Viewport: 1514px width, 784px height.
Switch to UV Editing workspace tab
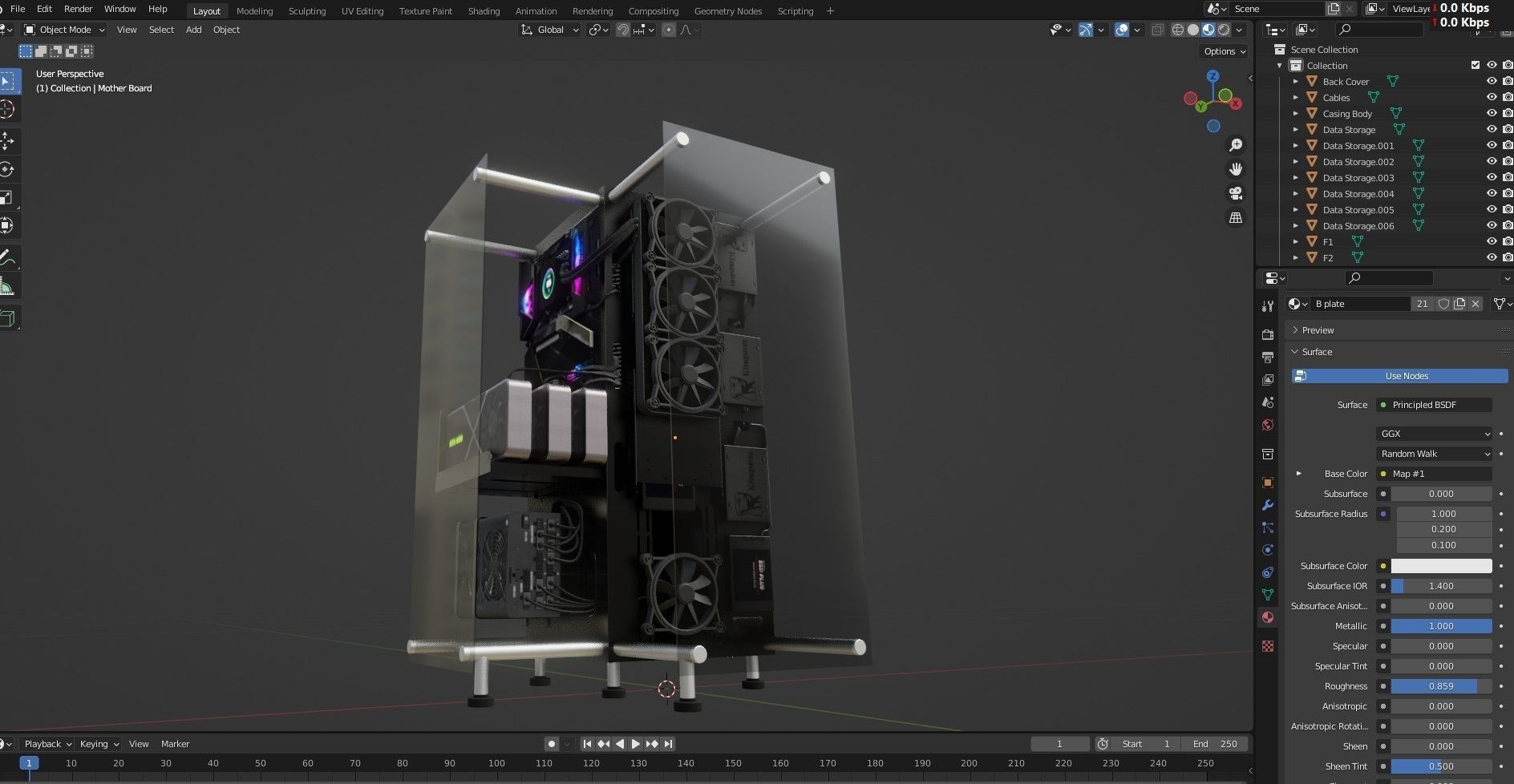tap(362, 11)
